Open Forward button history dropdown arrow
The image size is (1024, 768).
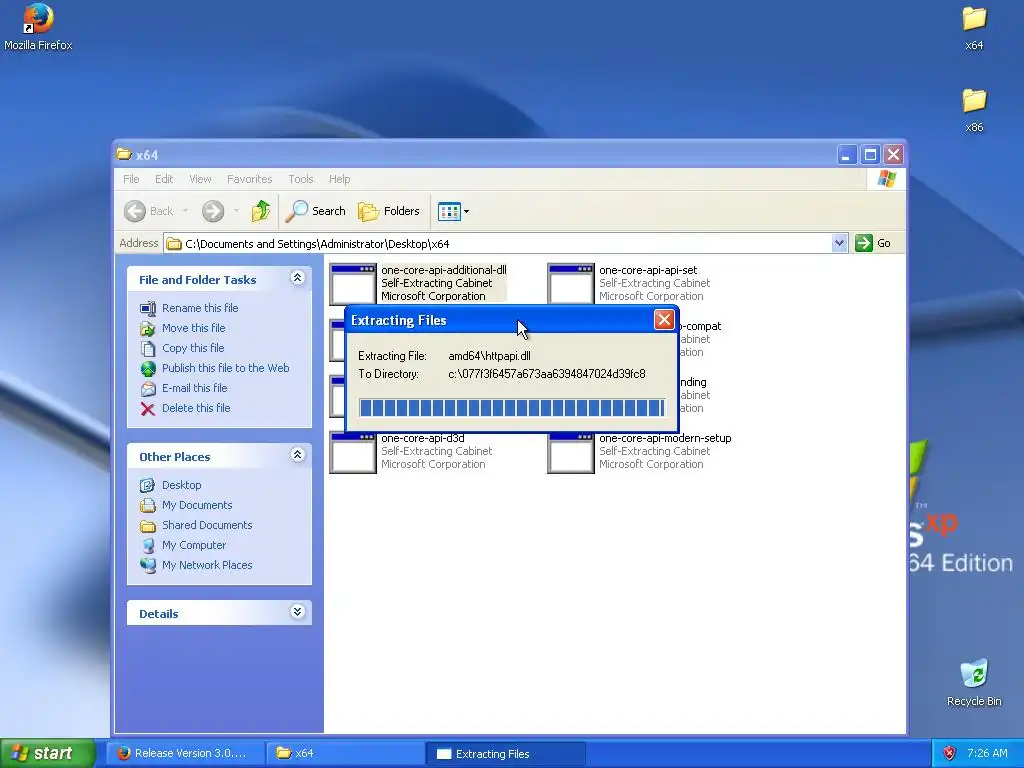click(x=236, y=211)
